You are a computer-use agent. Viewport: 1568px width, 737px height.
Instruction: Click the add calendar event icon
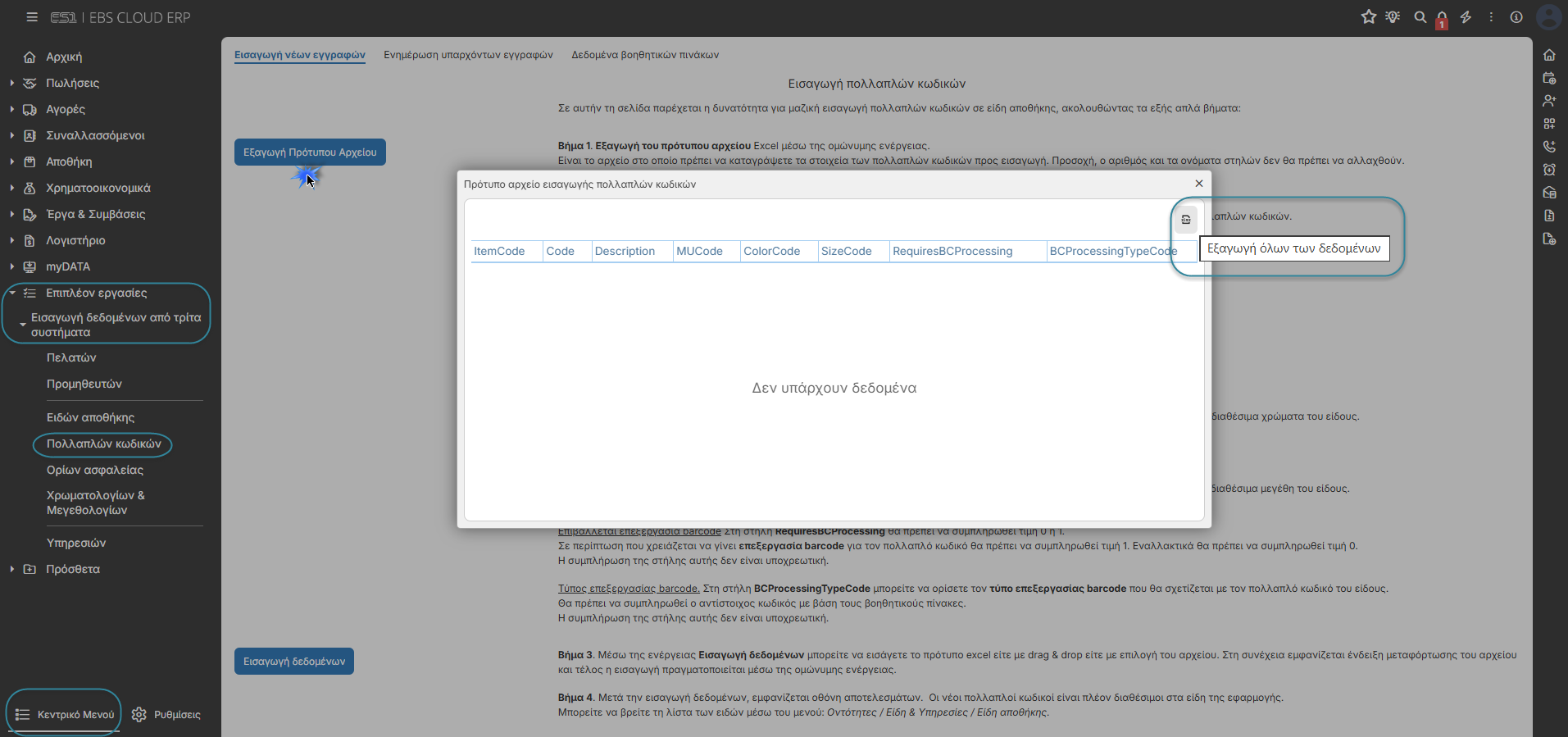pos(1549,78)
